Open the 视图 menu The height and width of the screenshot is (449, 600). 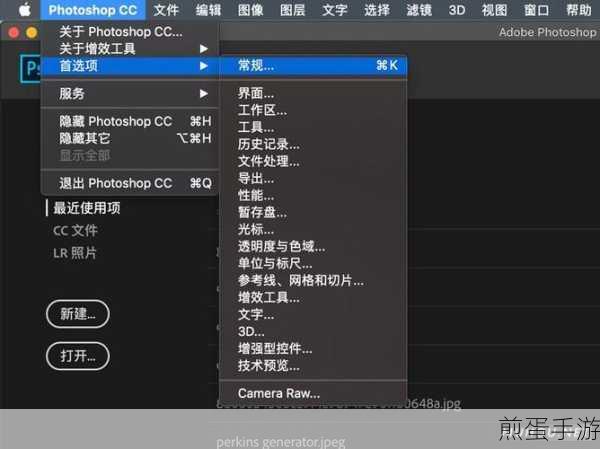(x=494, y=10)
